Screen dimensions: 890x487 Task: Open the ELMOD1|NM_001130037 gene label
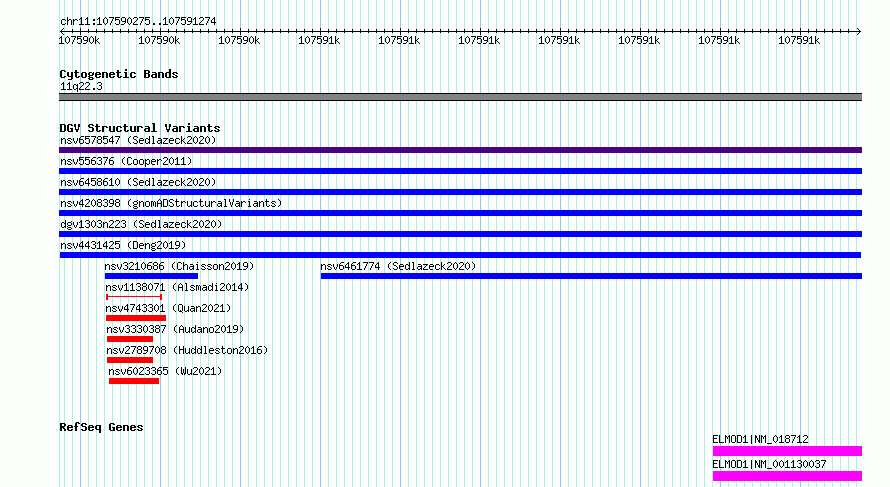[769, 464]
